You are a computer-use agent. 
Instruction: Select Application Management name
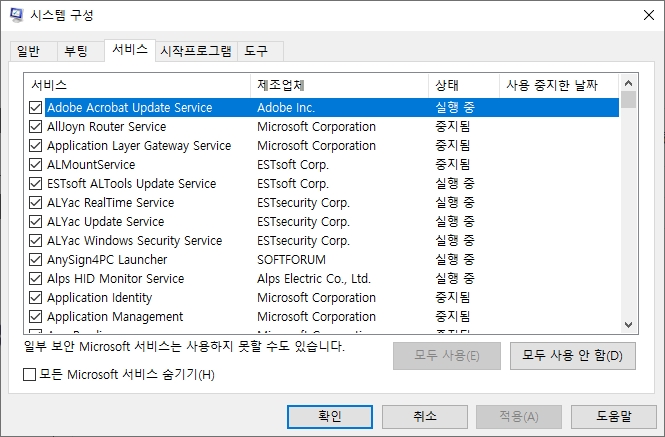[x=115, y=317]
